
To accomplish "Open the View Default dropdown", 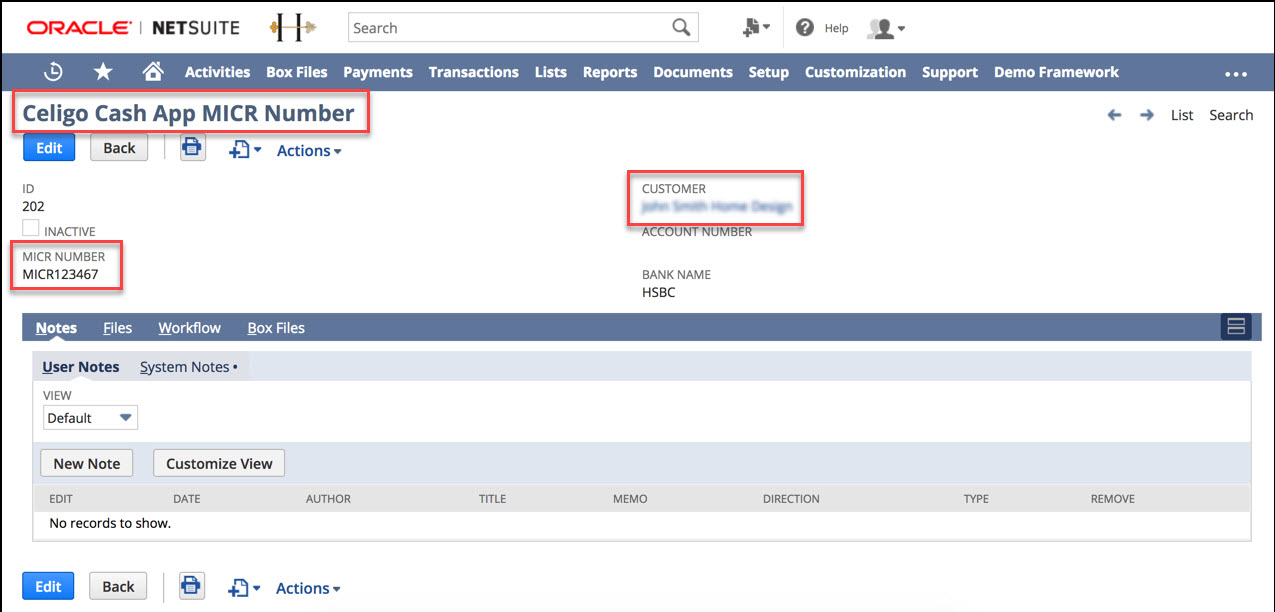I will coord(90,418).
